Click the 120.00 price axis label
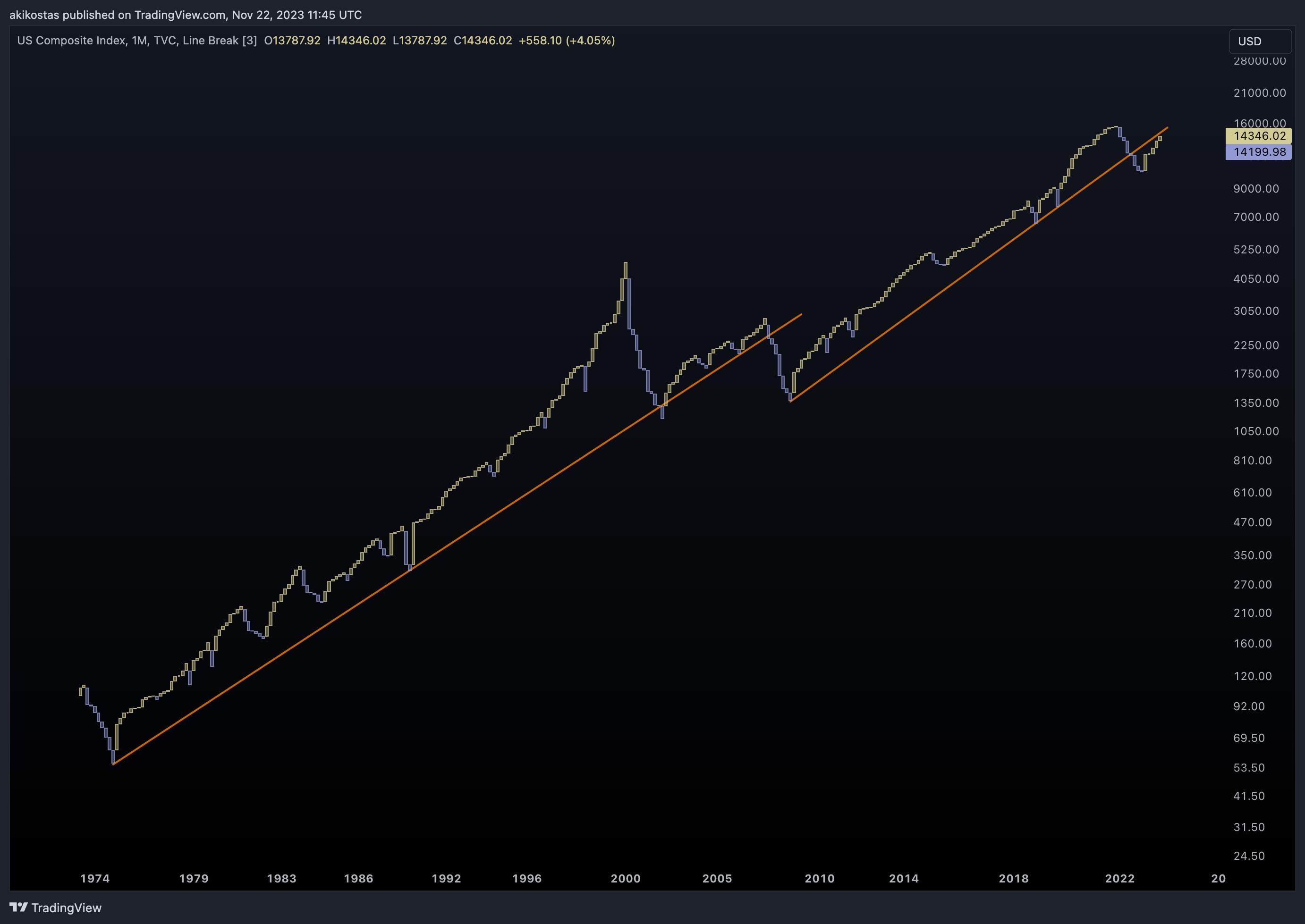The width and height of the screenshot is (1305, 924). point(1253,676)
